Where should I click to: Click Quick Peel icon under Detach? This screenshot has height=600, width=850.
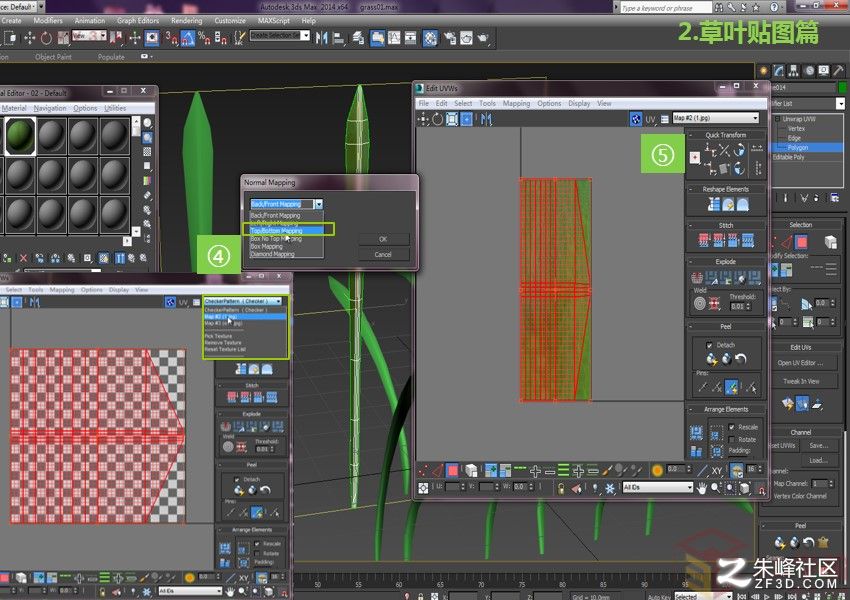click(x=712, y=359)
